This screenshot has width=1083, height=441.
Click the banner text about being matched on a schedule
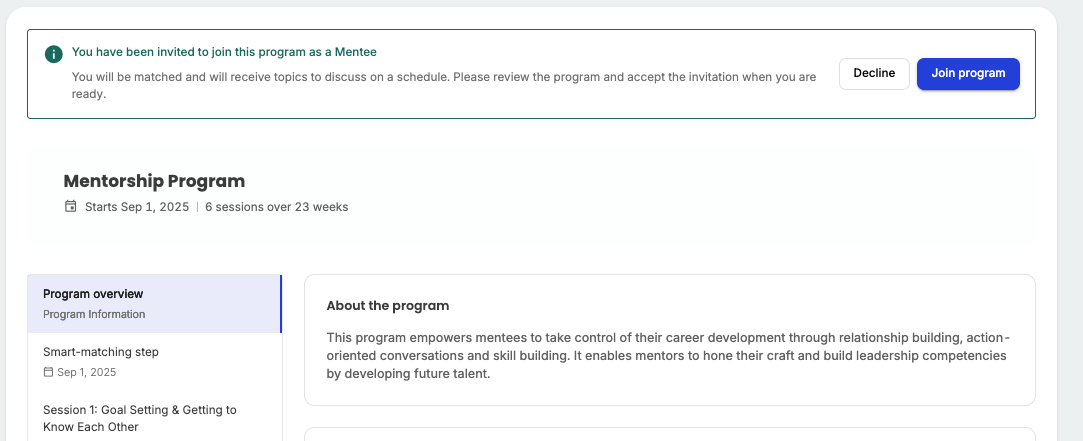click(x=444, y=85)
